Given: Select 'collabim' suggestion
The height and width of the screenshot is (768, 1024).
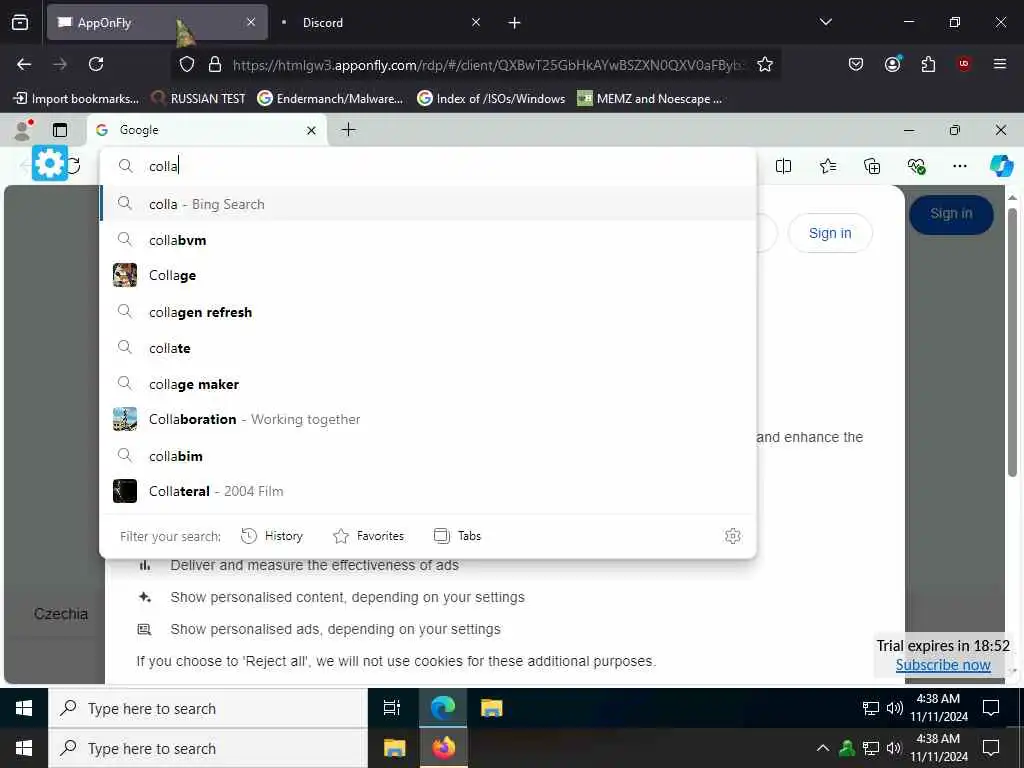Looking at the screenshot, I should click(428, 456).
